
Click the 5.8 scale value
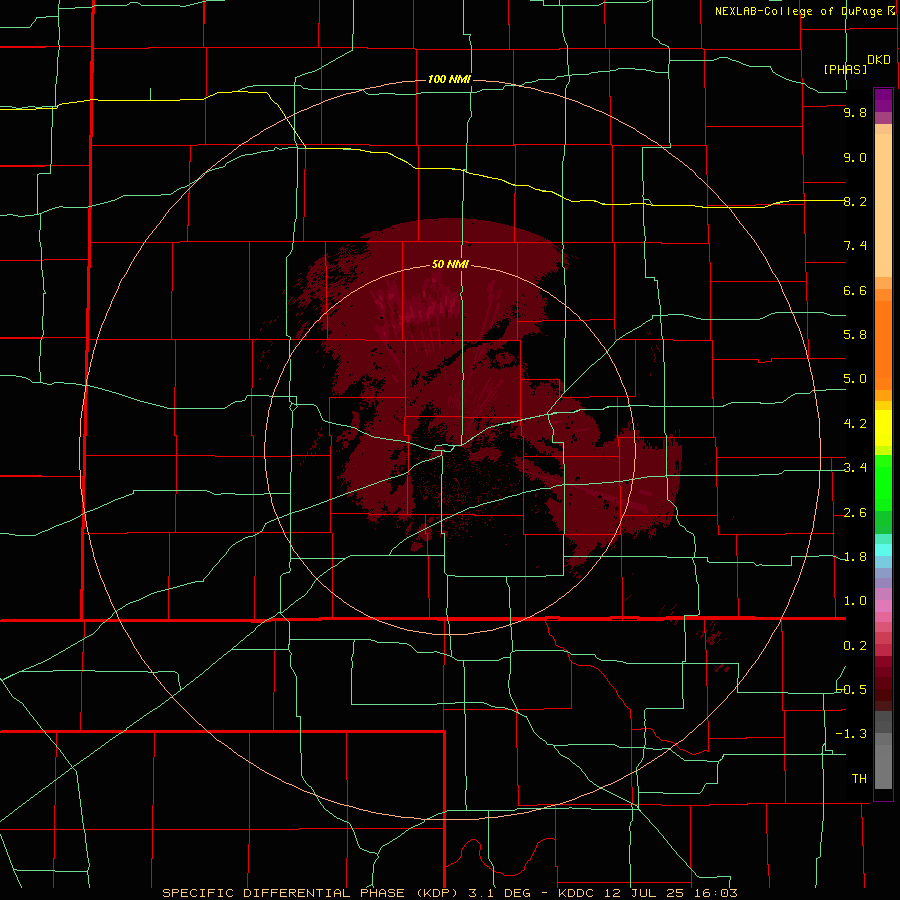click(x=855, y=334)
